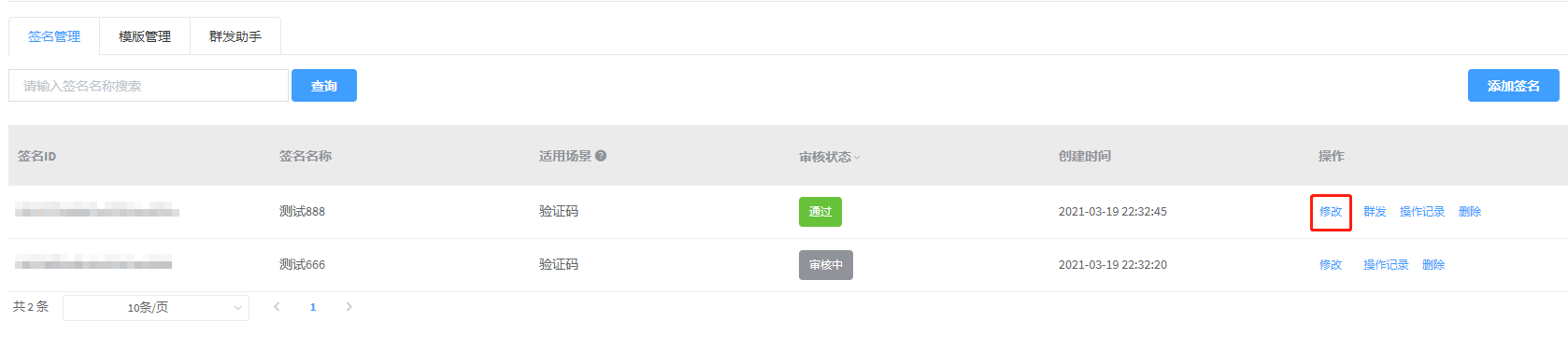1568x364 pixels.
Task: Delete the 测试888 signature
Action: pos(1470,212)
